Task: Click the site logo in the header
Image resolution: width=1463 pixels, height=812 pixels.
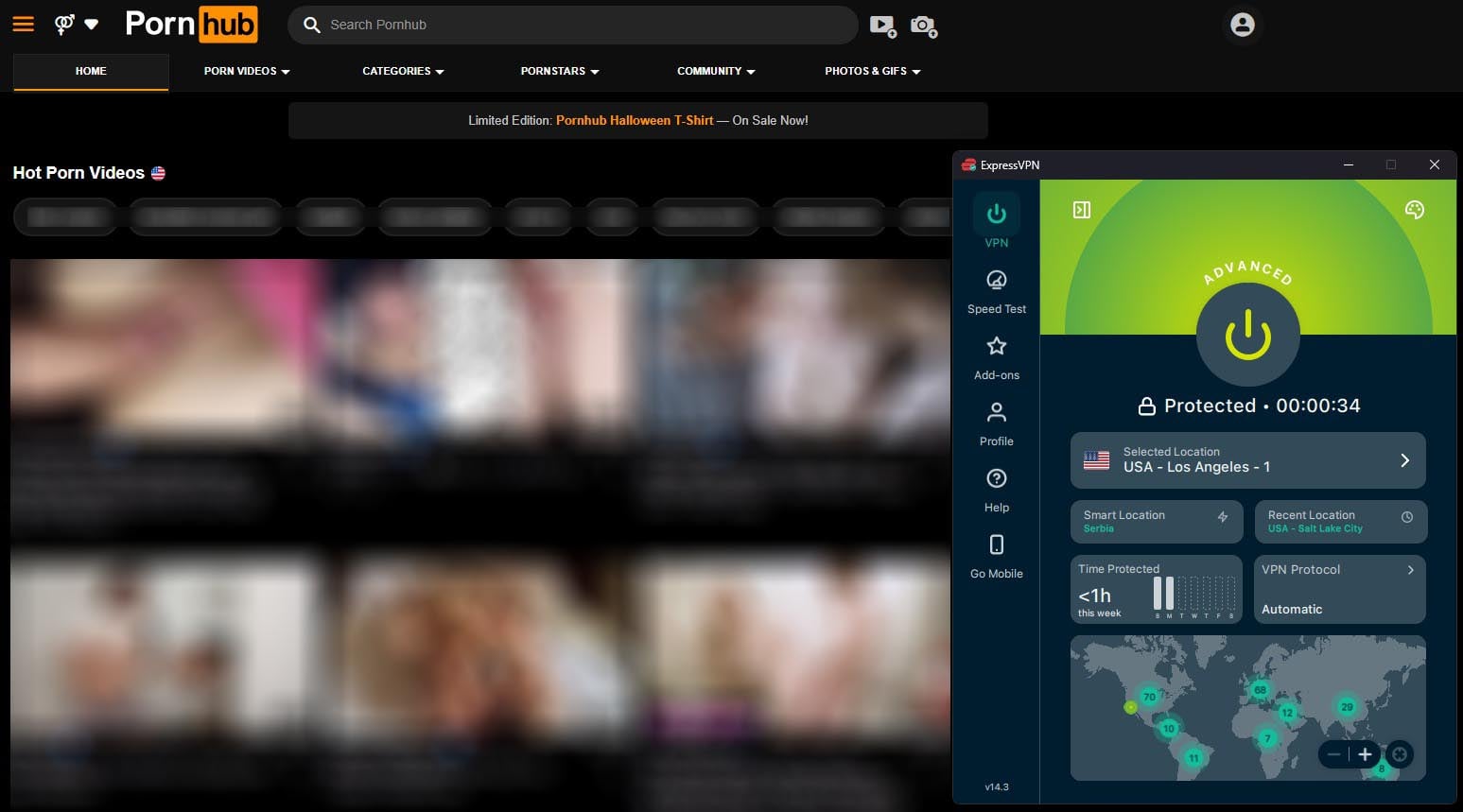Action: pos(191,25)
